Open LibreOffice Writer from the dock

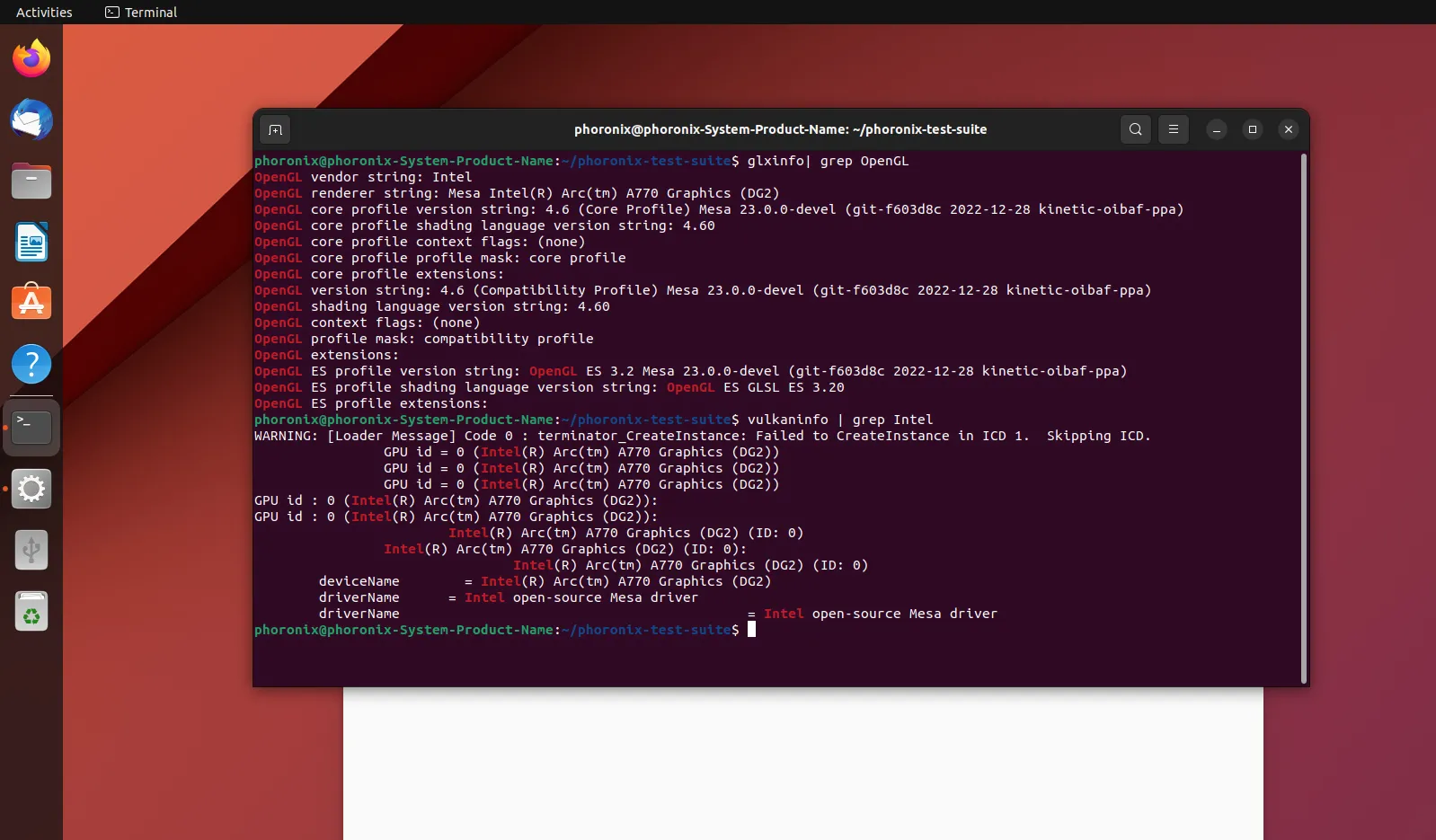(31, 242)
